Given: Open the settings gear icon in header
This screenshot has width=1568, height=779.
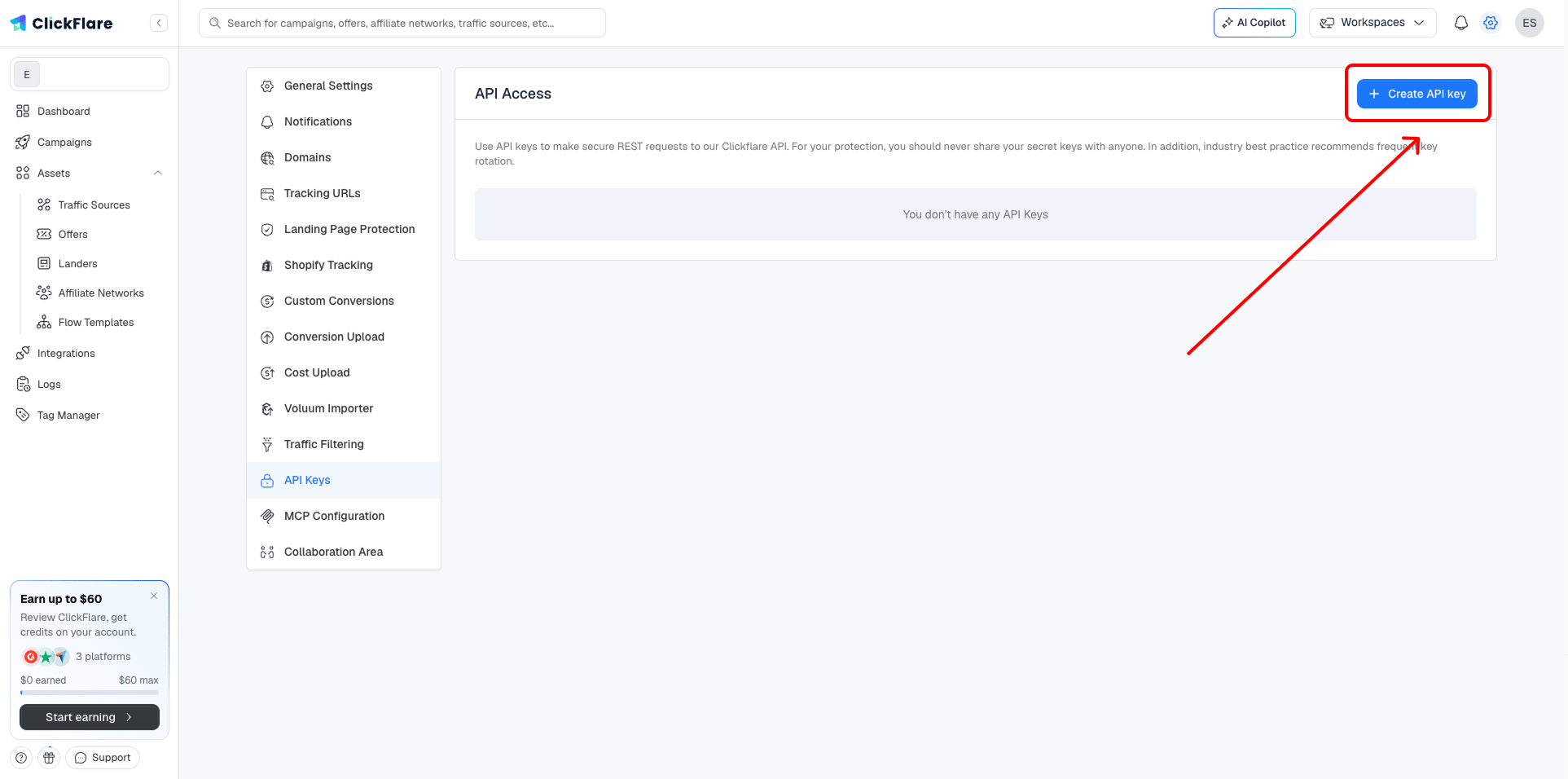Looking at the screenshot, I should tap(1491, 23).
